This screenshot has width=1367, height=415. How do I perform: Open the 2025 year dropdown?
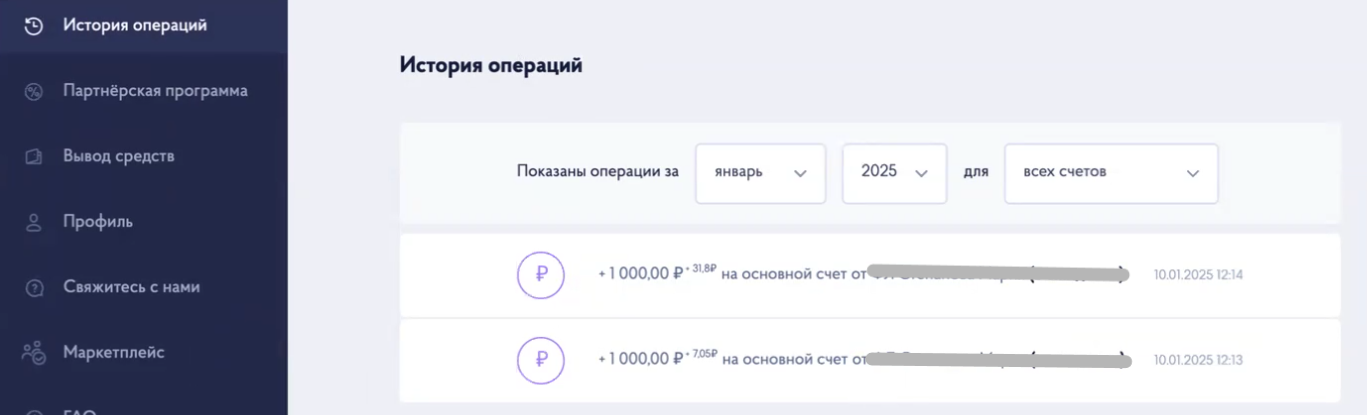coord(895,173)
